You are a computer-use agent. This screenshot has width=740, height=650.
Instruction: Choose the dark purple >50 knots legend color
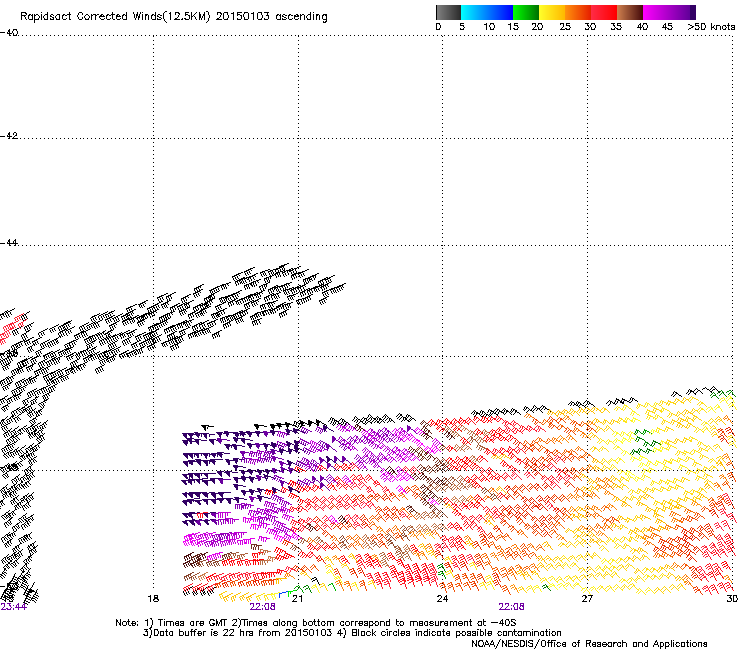tap(691, 12)
